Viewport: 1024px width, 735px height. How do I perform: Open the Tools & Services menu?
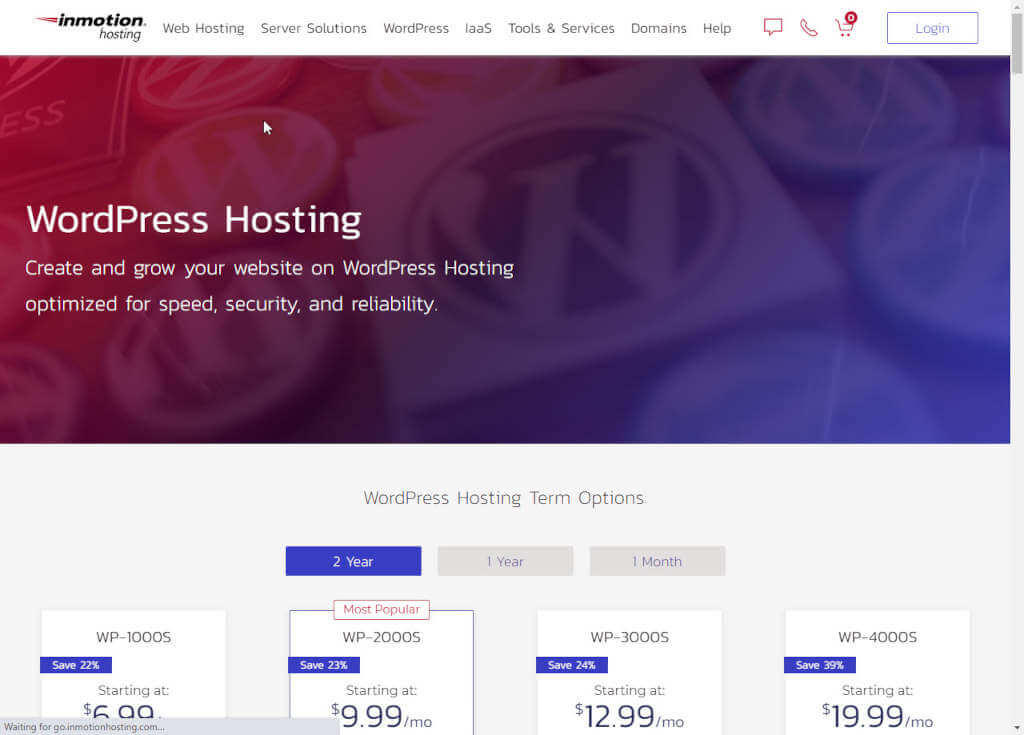pyautogui.click(x=561, y=28)
